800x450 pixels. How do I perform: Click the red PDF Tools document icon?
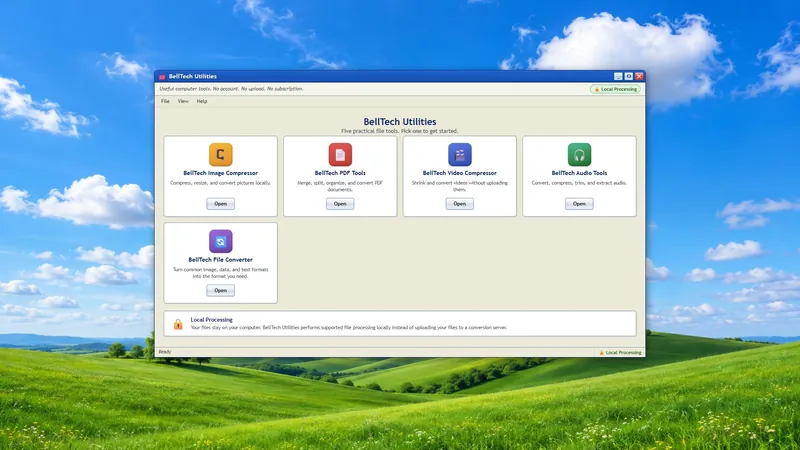click(x=340, y=155)
